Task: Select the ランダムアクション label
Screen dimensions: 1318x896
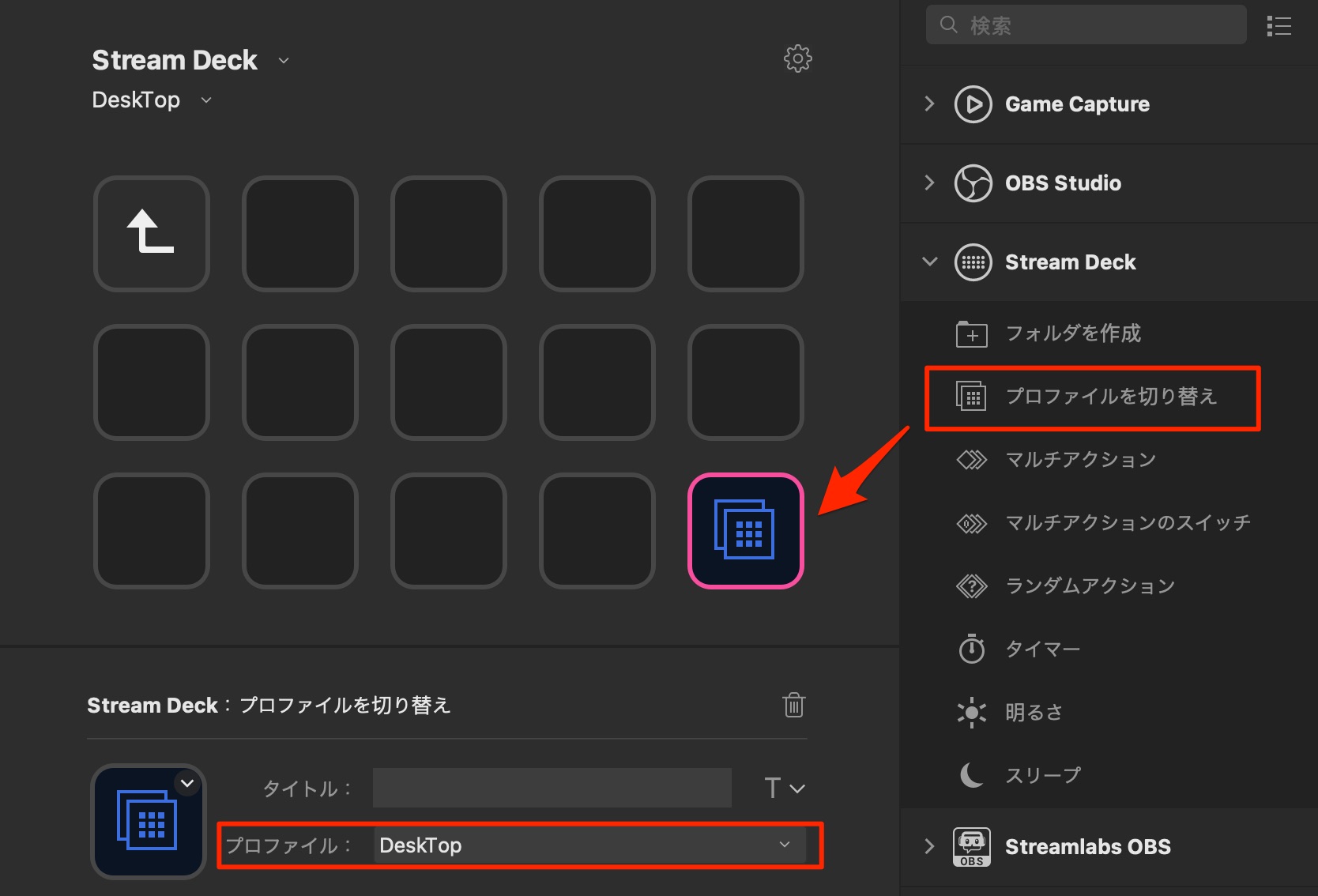Action: [1090, 586]
